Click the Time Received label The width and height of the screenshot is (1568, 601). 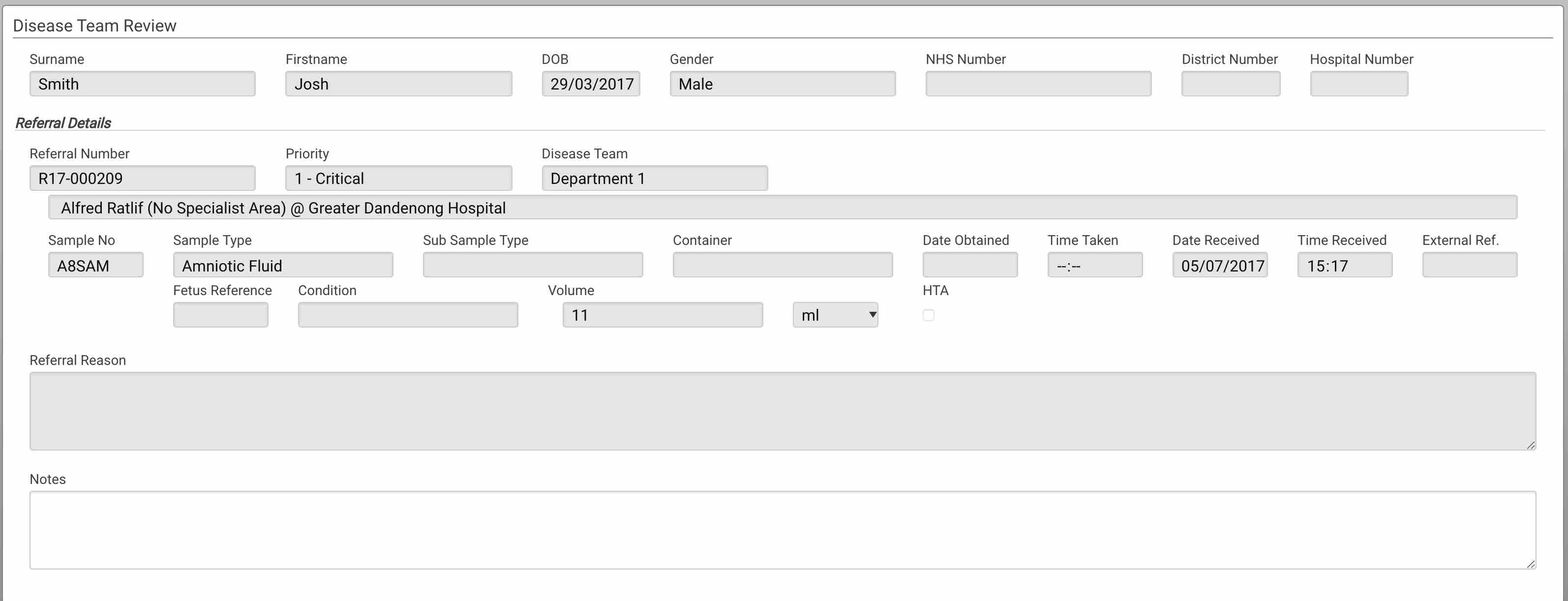pos(1342,240)
